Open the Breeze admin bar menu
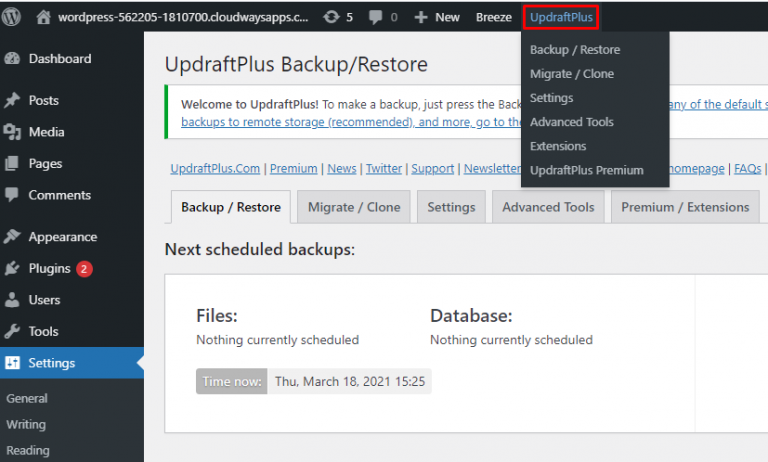 click(494, 18)
